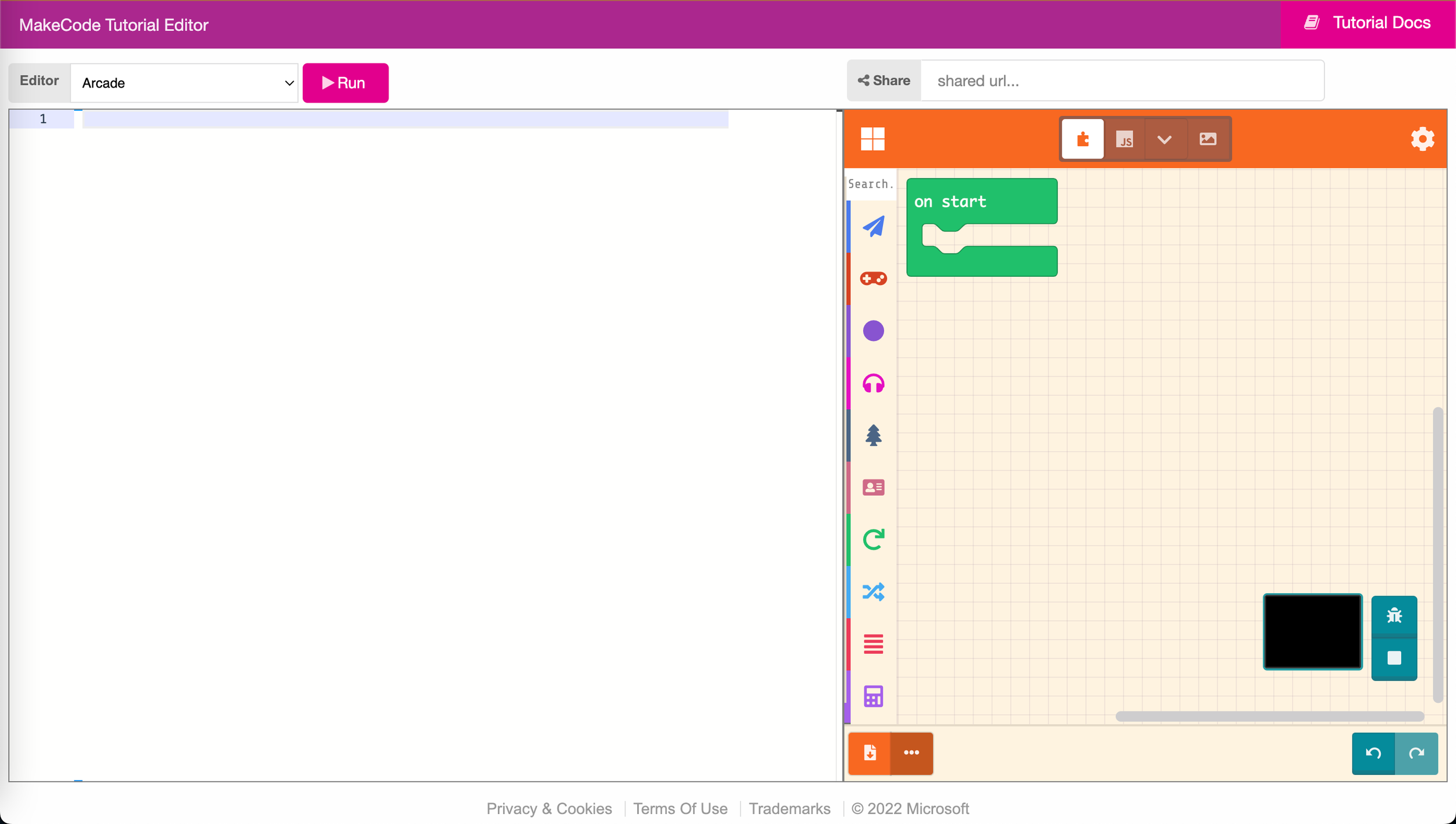The height and width of the screenshot is (824, 1456).
Task: Open the Logic shuffle arrows icon
Action: click(x=873, y=592)
